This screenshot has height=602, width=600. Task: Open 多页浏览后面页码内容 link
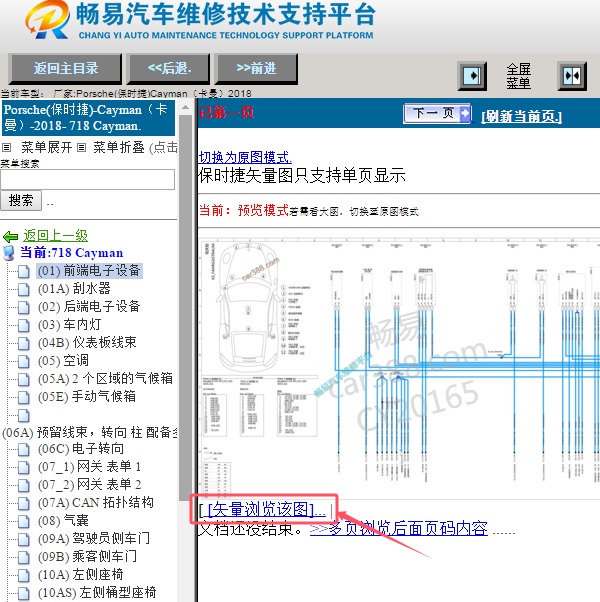(398, 529)
